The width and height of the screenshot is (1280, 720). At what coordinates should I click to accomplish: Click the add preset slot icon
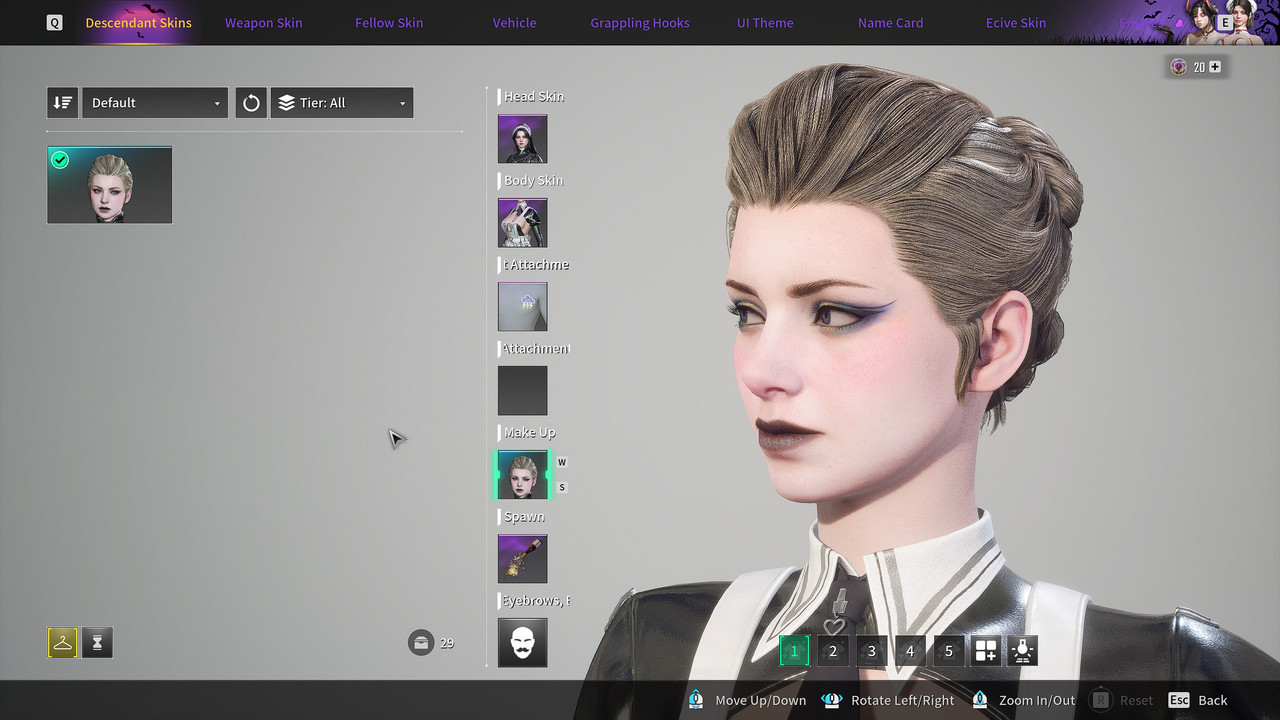[x=986, y=651]
